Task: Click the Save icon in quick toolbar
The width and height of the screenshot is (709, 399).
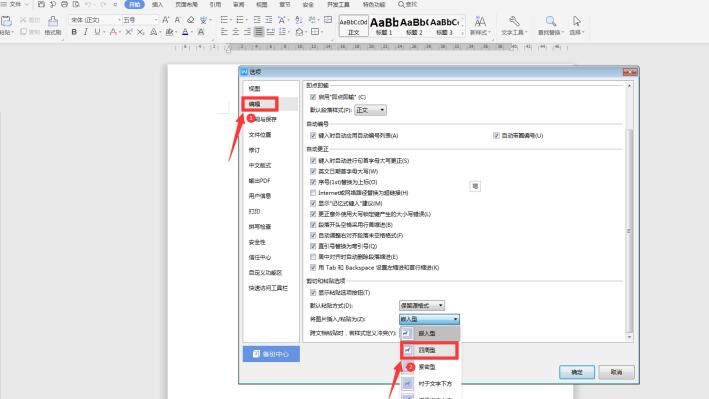Action: pyautogui.click(x=41, y=5)
